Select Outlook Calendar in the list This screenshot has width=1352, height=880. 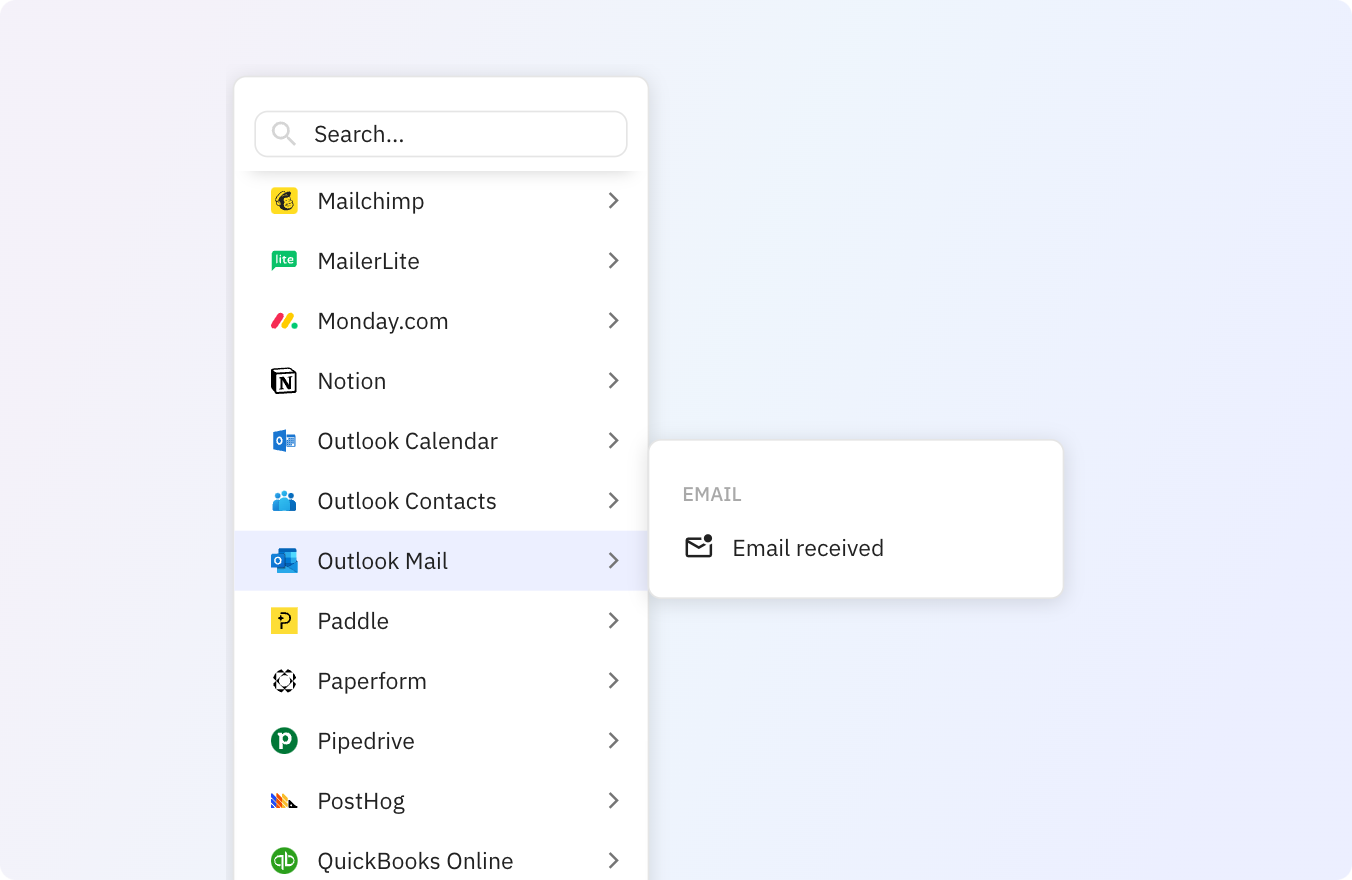tap(441, 441)
